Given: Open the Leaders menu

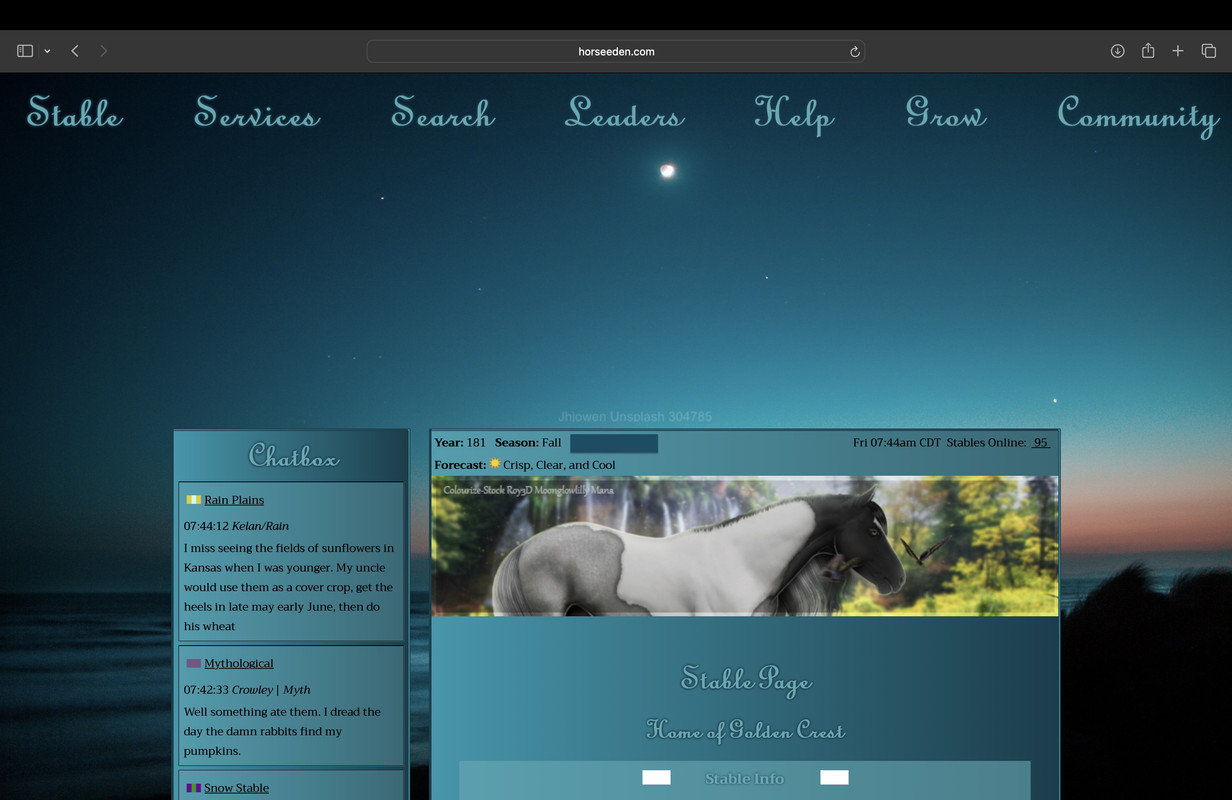Looking at the screenshot, I should coord(625,112).
